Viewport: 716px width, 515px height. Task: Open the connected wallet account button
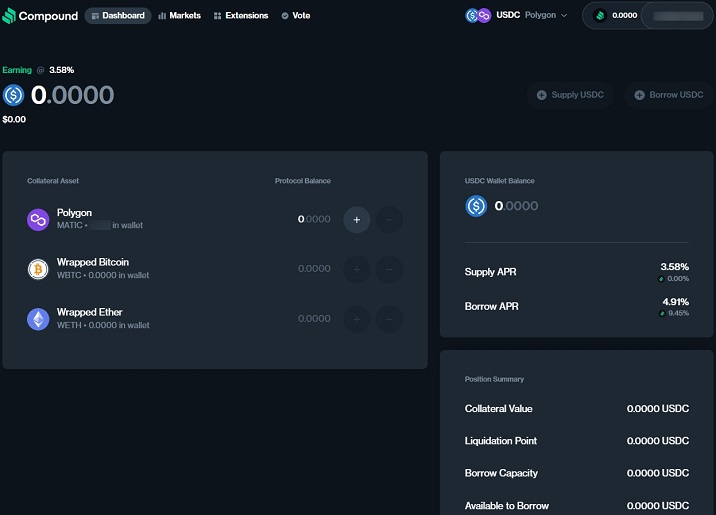(x=678, y=16)
